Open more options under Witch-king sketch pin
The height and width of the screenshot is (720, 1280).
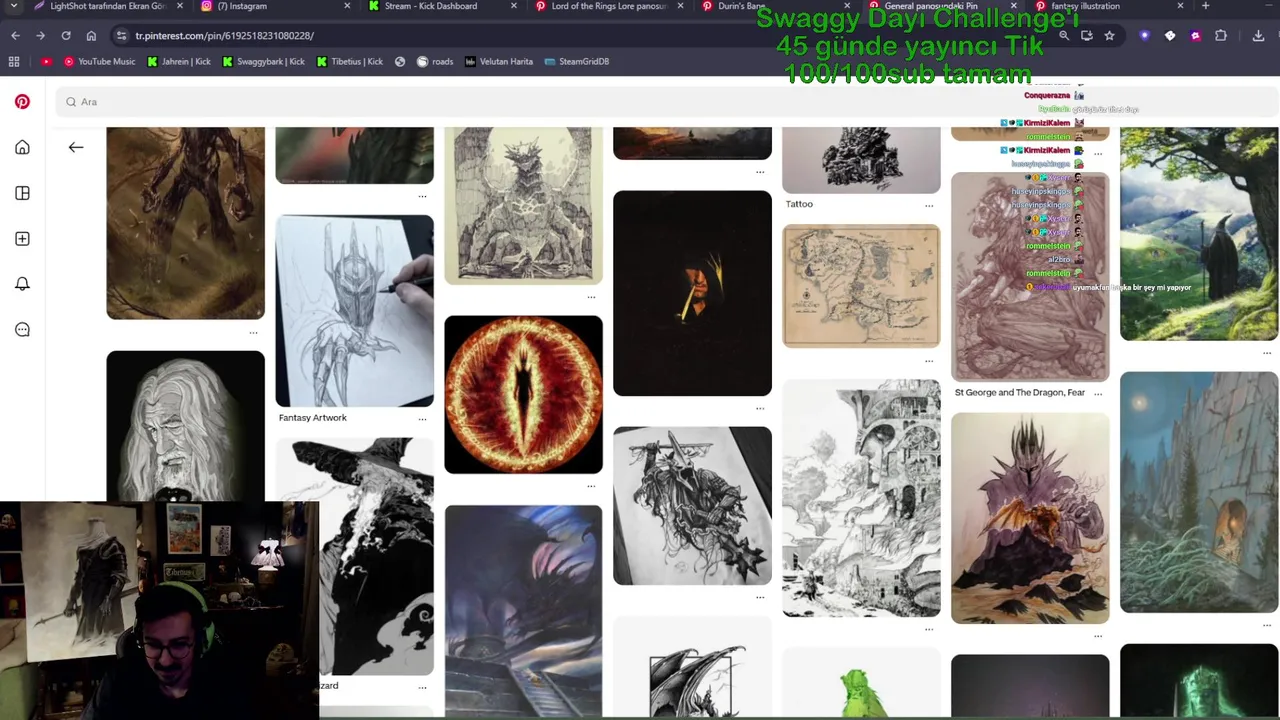pyautogui.click(x=760, y=597)
